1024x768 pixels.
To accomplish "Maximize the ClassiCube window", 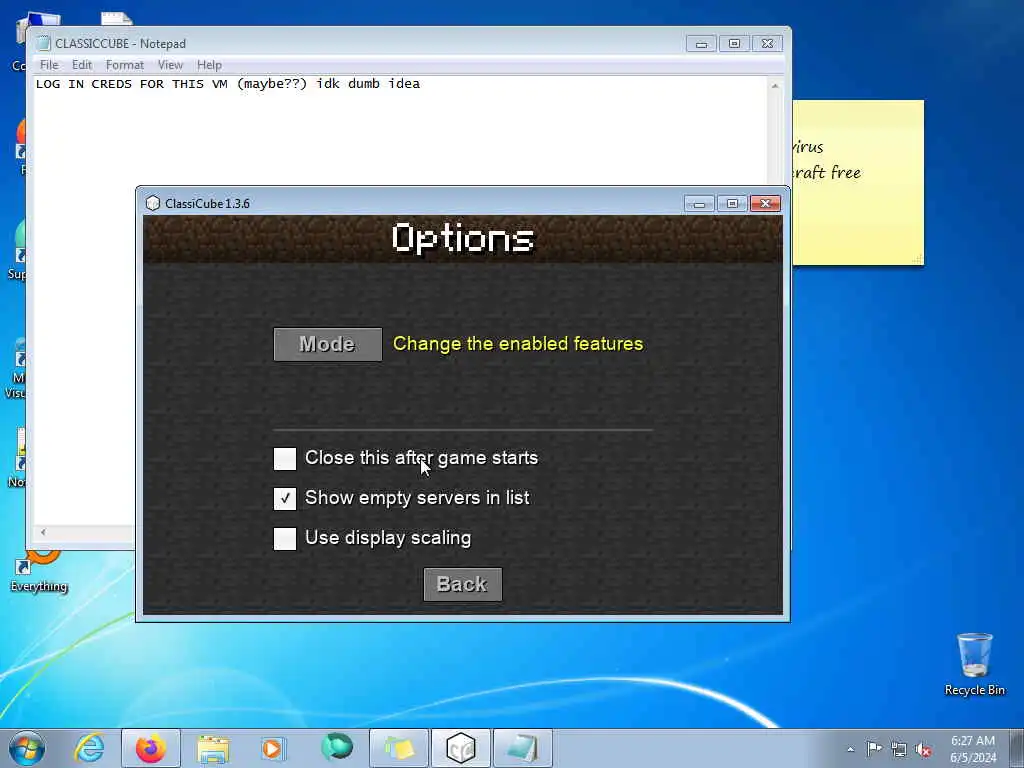I will tap(732, 204).
